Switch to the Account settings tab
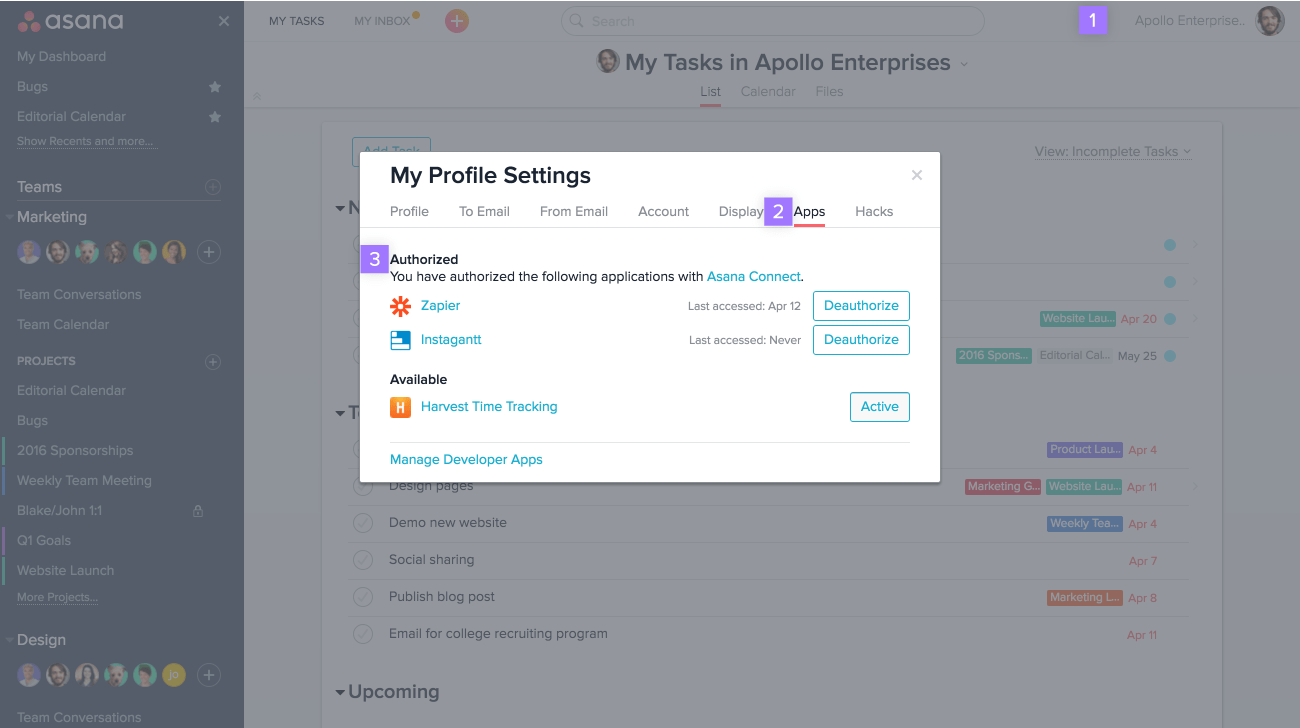Image resolution: width=1300 pixels, height=728 pixels. (664, 212)
